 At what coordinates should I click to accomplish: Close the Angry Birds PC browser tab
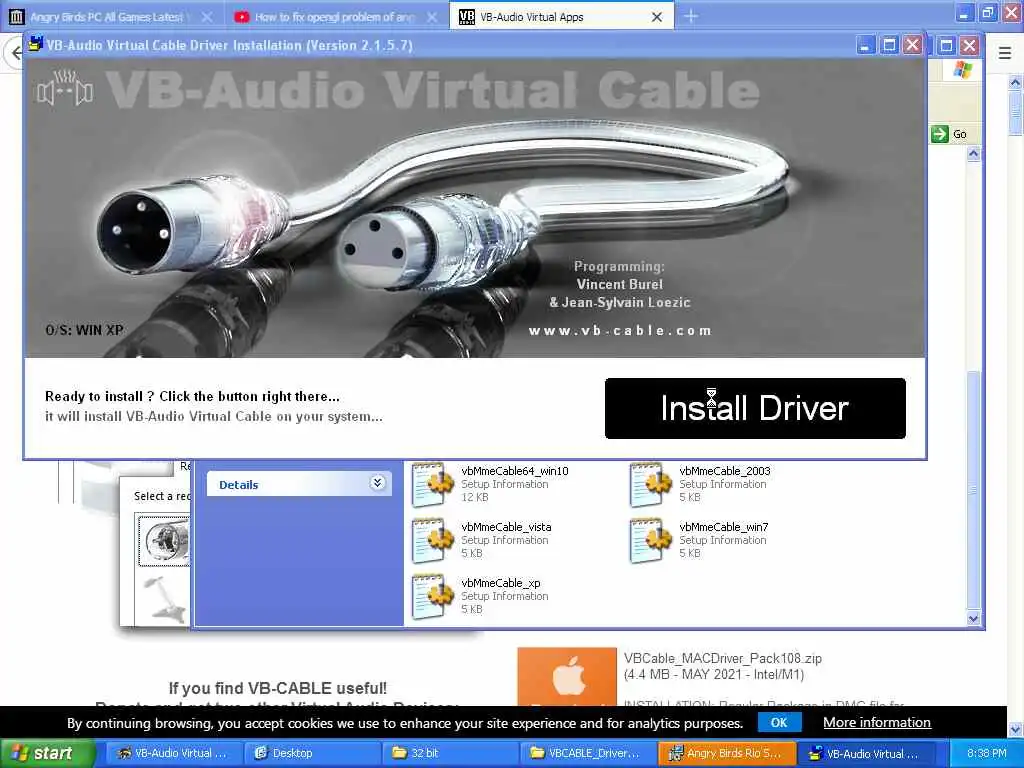click(x=207, y=17)
